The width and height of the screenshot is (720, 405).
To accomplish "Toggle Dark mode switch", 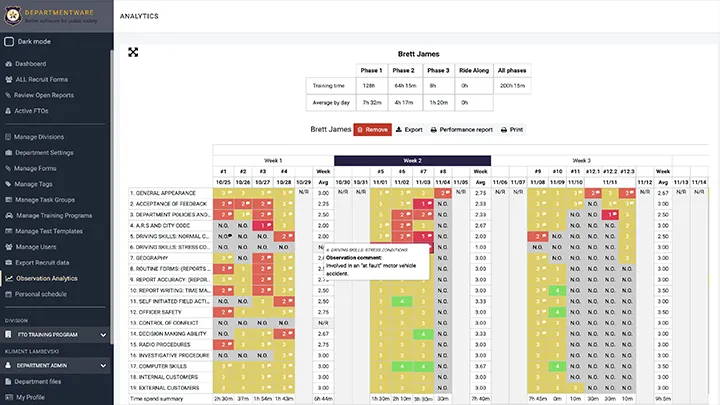I will tap(9, 42).
